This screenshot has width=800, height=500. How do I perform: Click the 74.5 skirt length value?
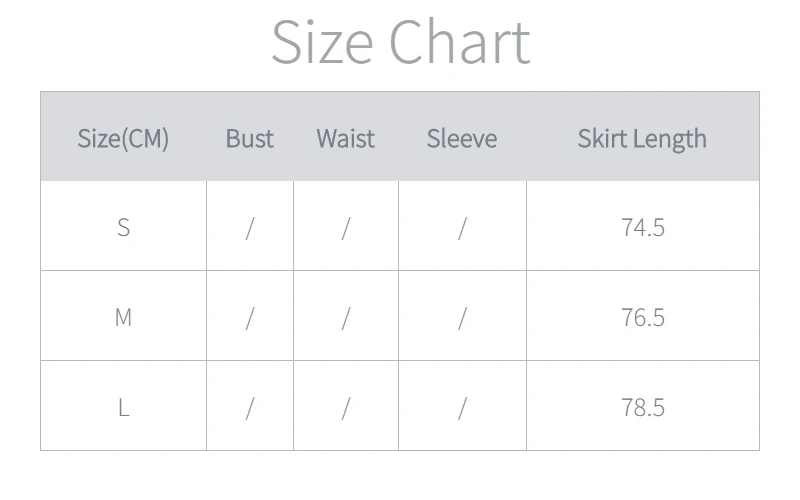(642, 227)
